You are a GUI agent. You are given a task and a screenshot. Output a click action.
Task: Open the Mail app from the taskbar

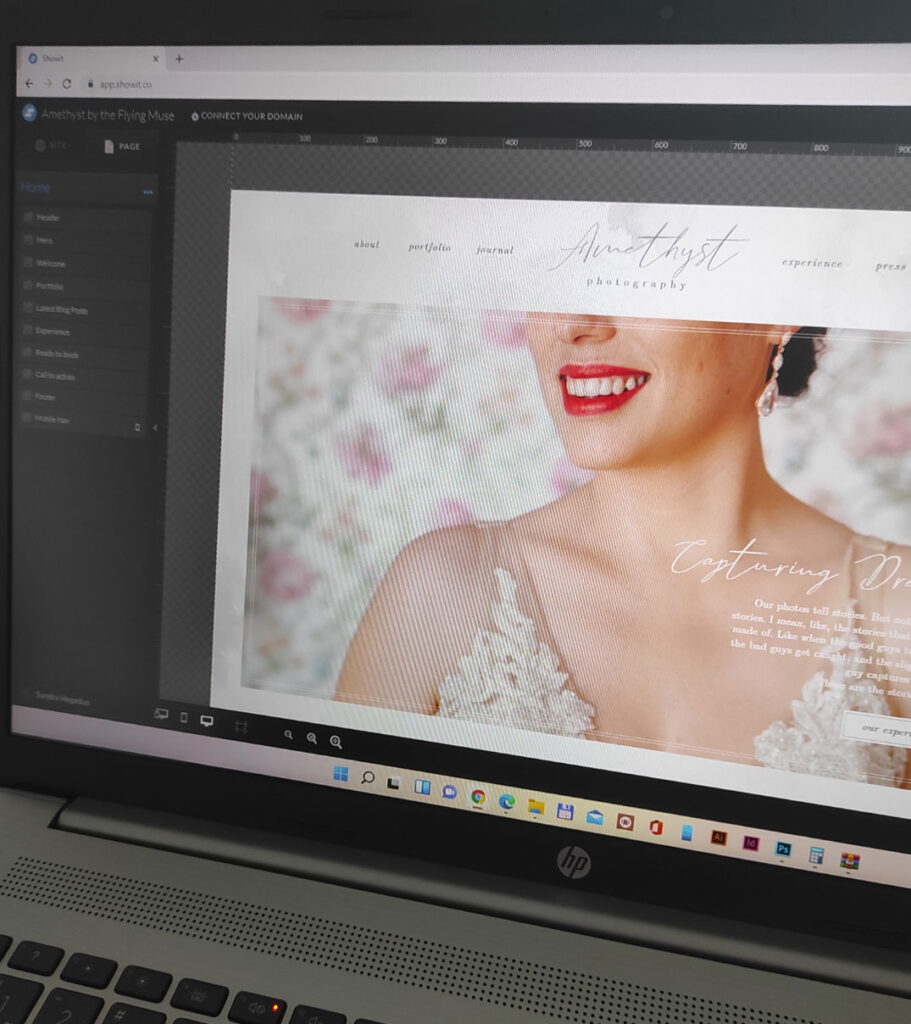(x=595, y=817)
